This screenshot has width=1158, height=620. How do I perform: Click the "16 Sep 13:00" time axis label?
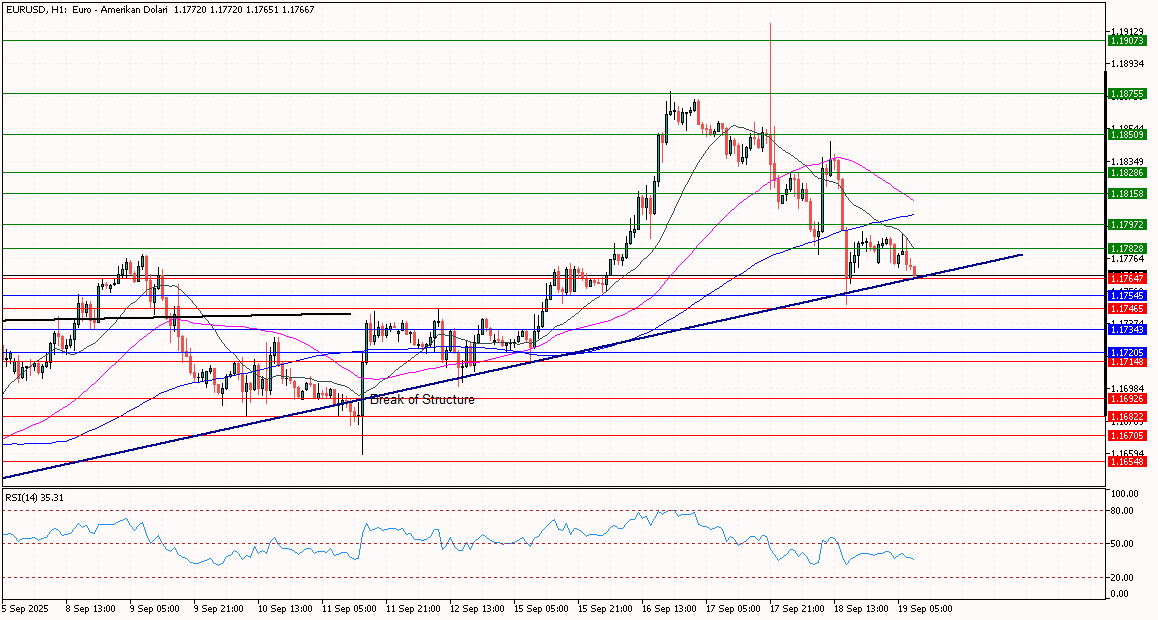click(668, 610)
